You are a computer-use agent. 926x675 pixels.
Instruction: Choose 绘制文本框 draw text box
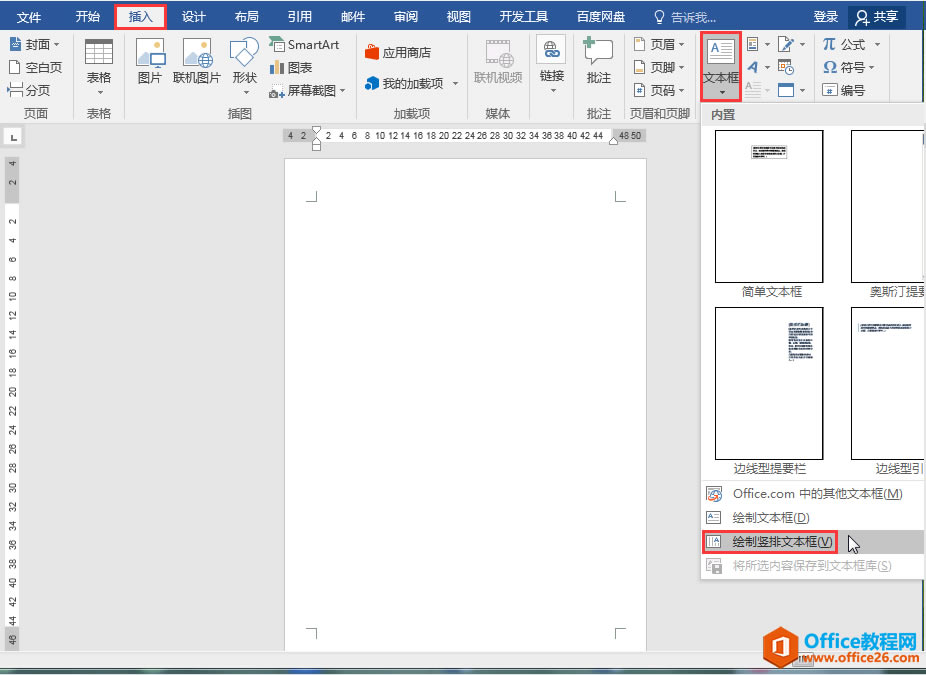pos(813,518)
